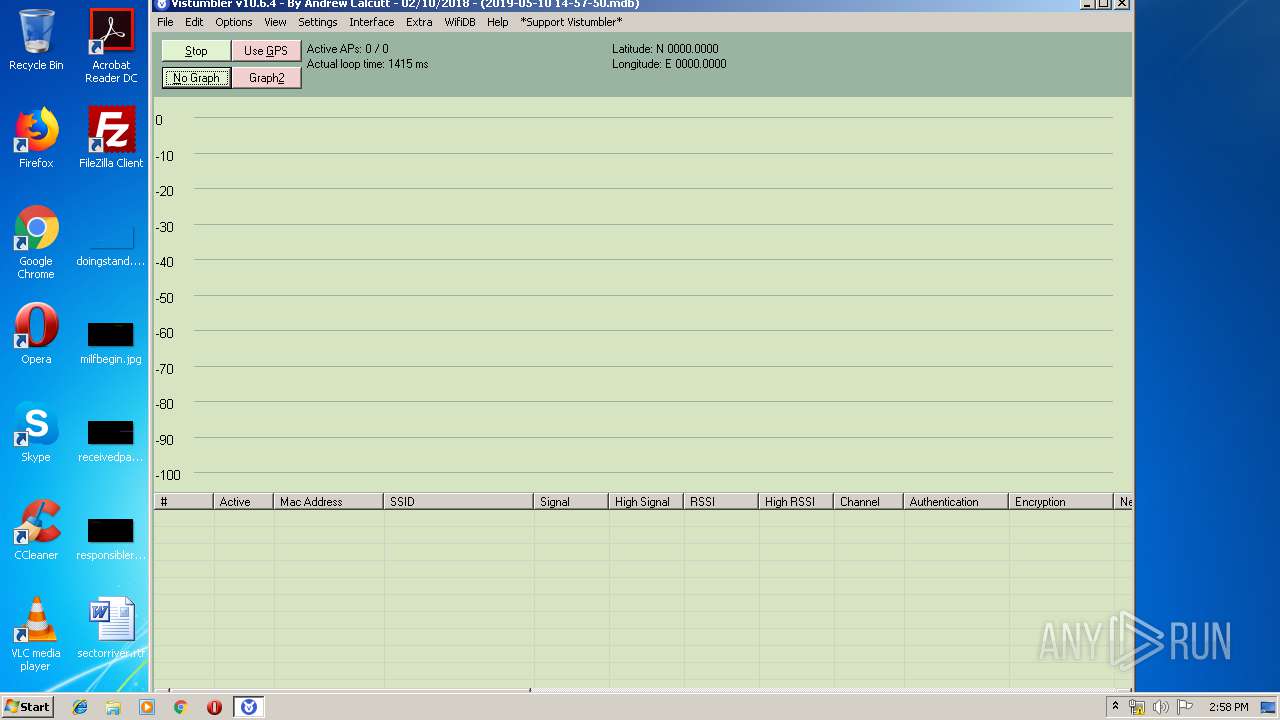Click the Action Center flag icon
1280x720 pixels.
[1185, 707]
